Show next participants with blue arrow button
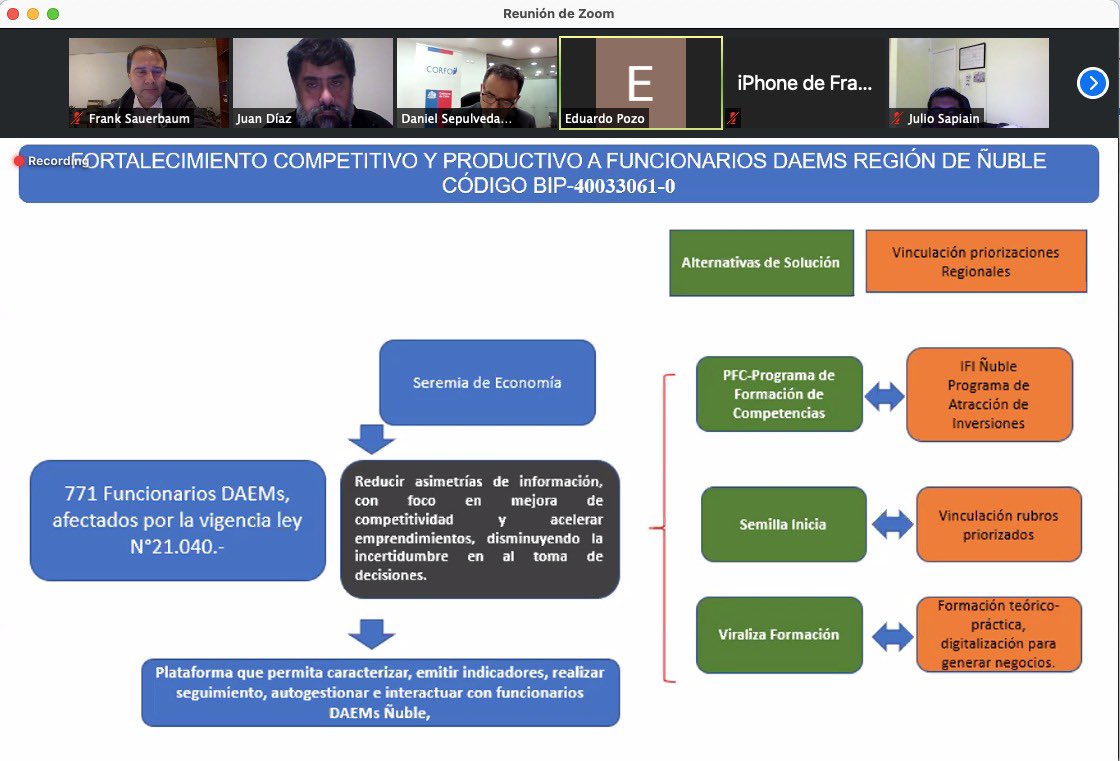 pyautogui.click(x=1092, y=83)
